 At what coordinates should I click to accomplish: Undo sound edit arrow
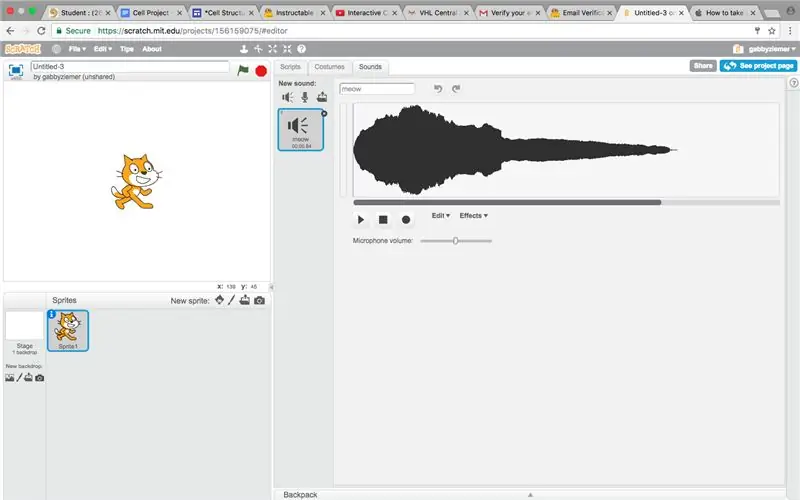point(438,88)
